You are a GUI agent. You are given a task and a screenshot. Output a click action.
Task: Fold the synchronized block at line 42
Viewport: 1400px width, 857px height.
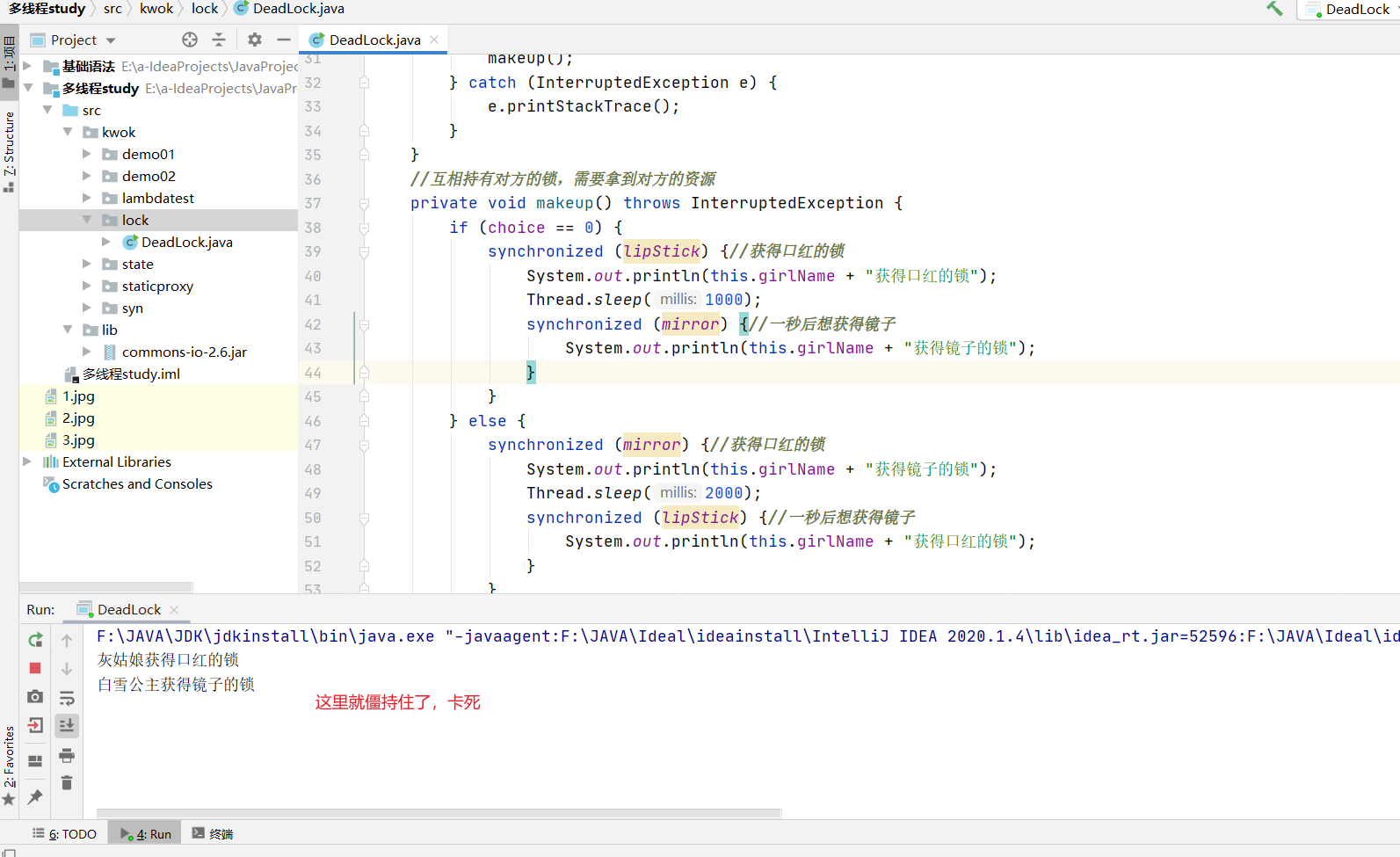[364, 324]
